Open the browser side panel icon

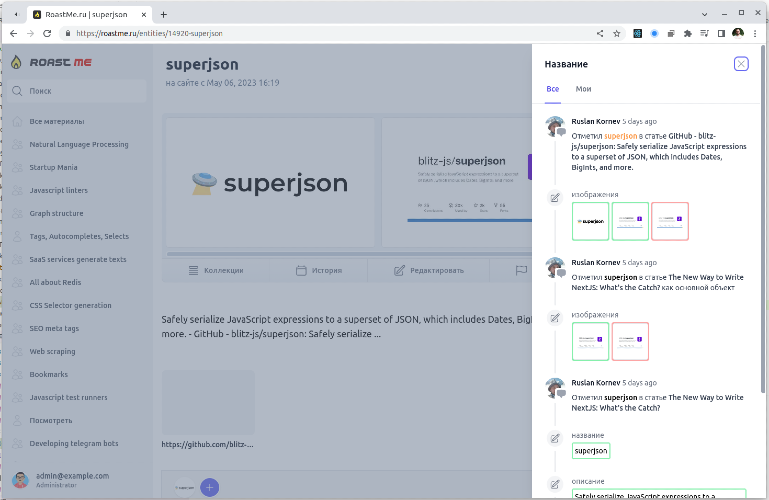pyautogui.click(x=721, y=33)
